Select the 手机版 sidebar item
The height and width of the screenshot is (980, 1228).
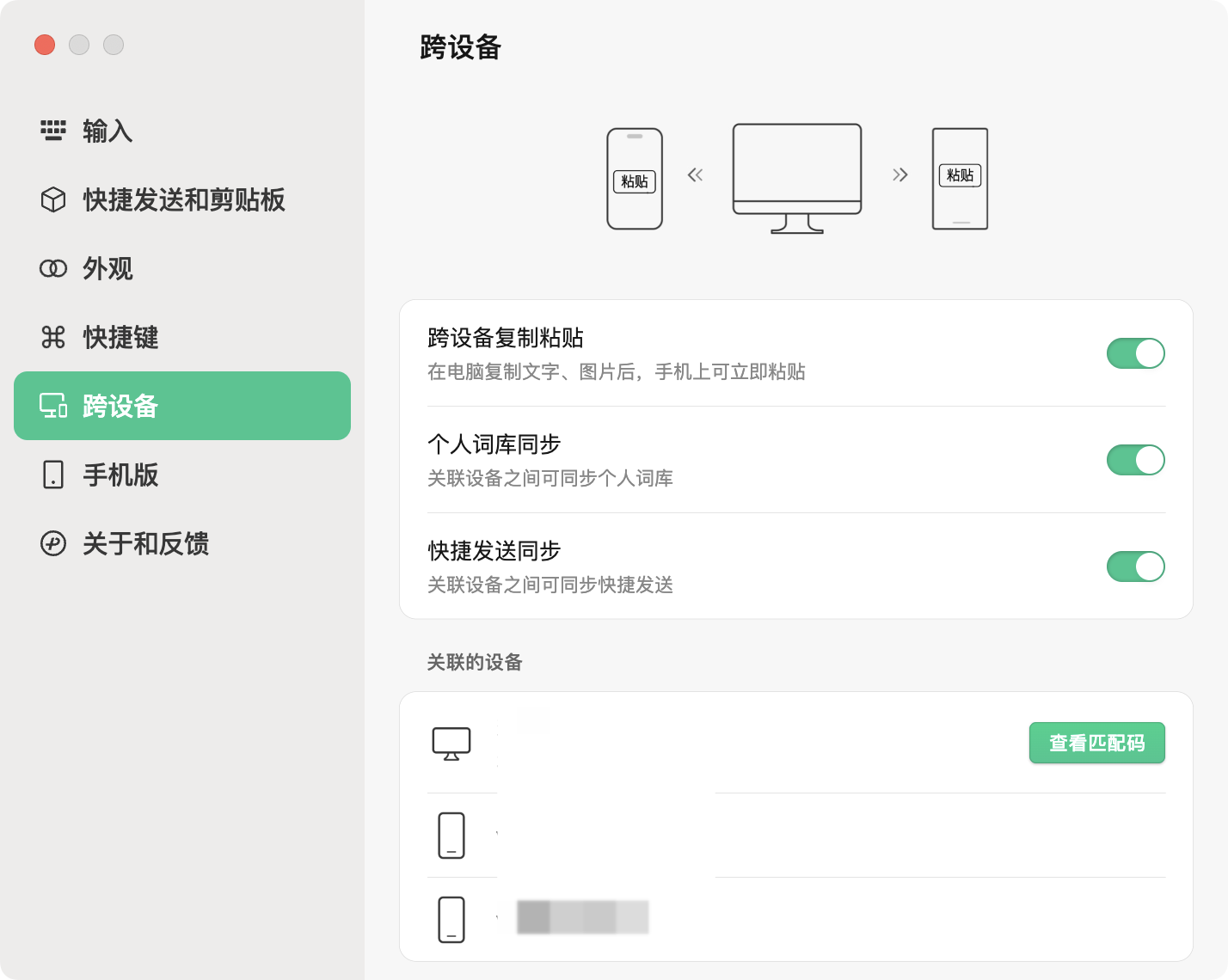(x=182, y=475)
